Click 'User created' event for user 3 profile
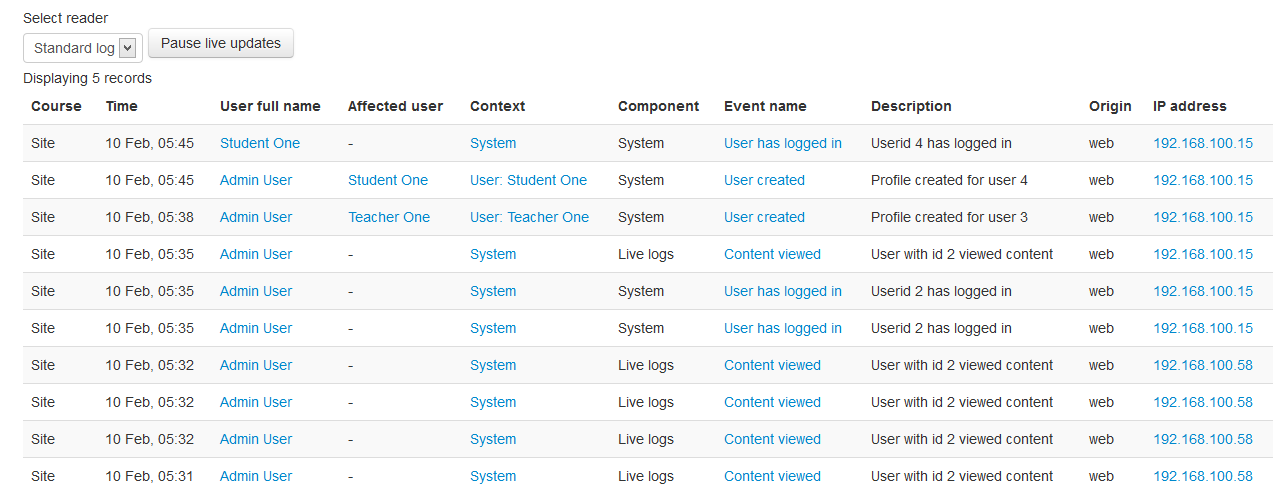The width and height of the screenshot is (1286, 502). pyautogui.click(x=764, y=217)
